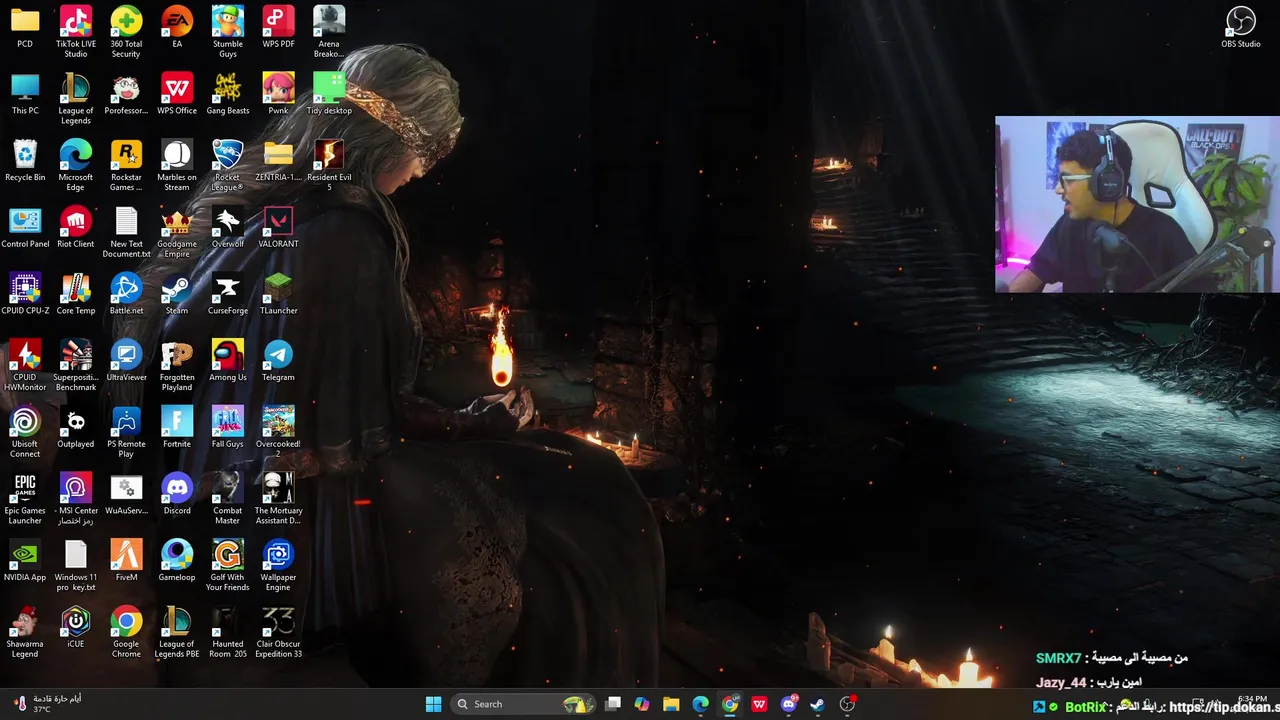Launch Rocket League shortcut

pyautogui.click(x=228, y=165)
